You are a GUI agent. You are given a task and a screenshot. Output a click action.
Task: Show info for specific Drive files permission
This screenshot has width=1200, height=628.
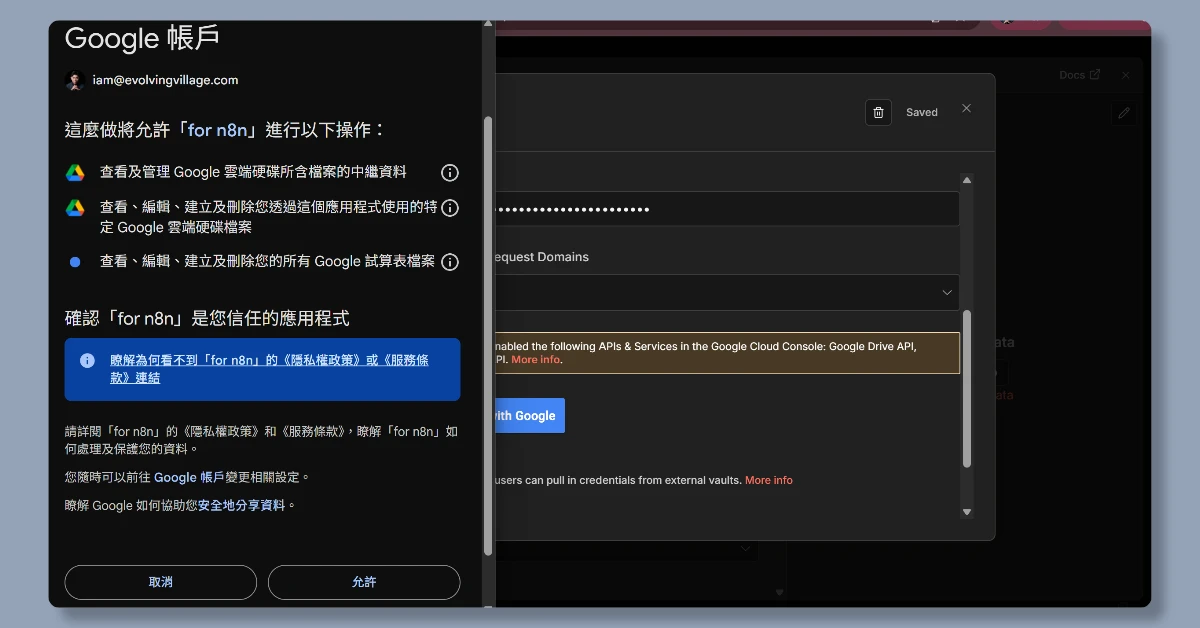[450, 208]
